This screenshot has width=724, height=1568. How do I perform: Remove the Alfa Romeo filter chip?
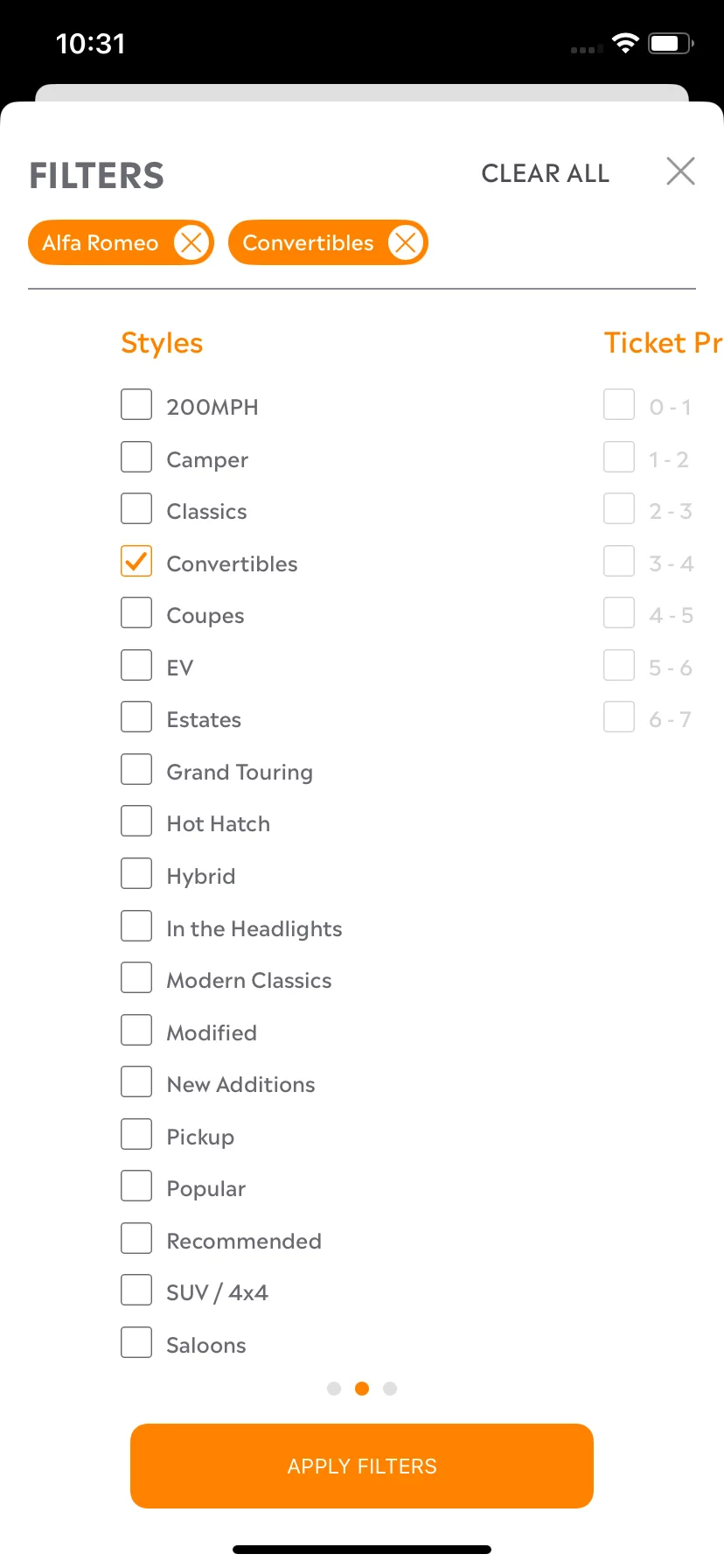pos(191,242)
